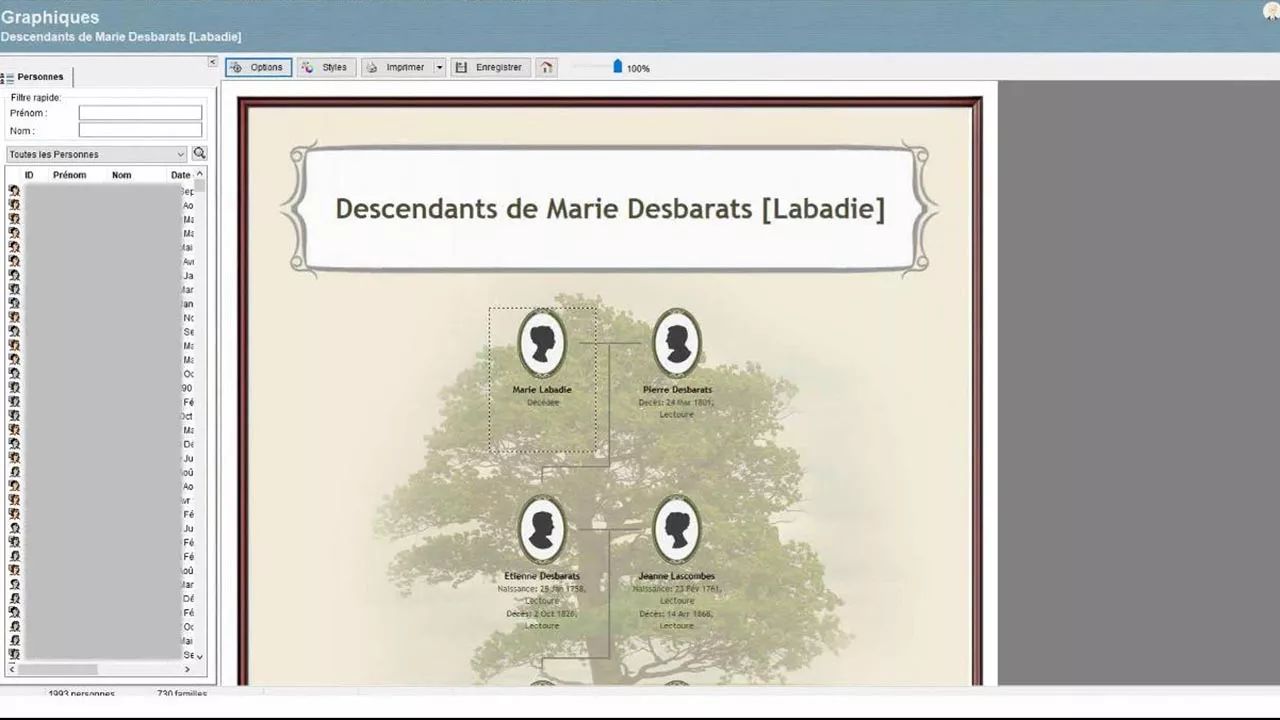Viewport: 1280px width, 720px height.
Task: Launch a search with the magnifier icon
Action: tap(200, 153)
